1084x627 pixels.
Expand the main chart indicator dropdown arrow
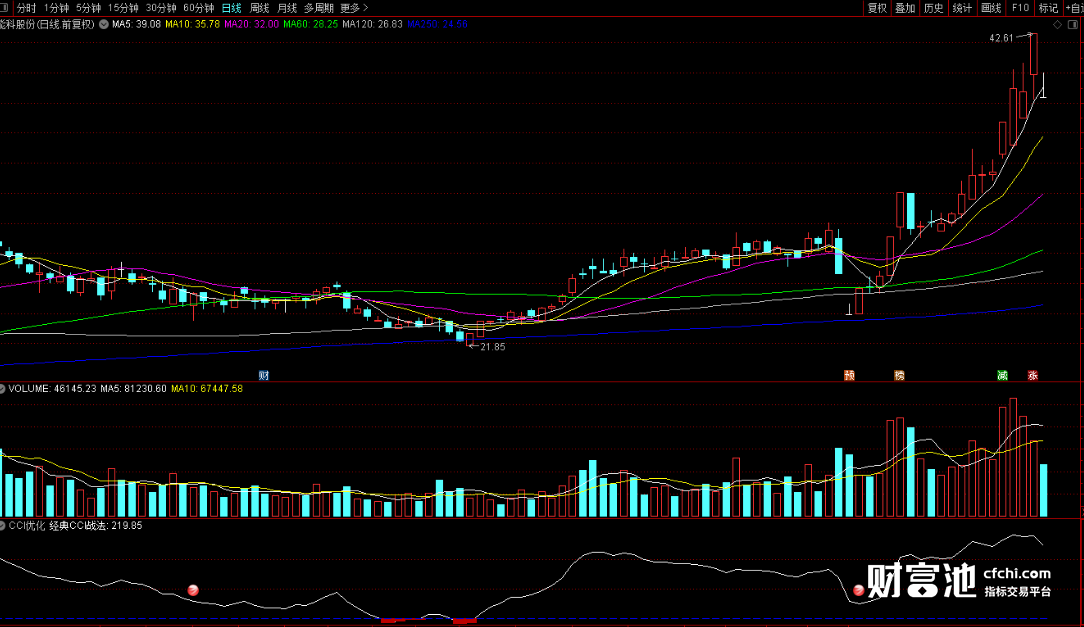[x=104, y=24]
